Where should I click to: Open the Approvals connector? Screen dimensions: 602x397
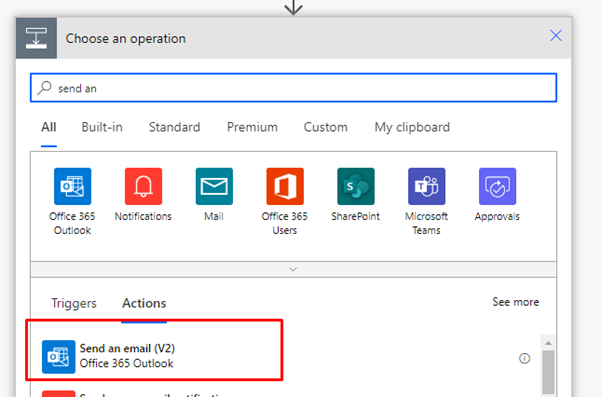click(x=497, y=195)
